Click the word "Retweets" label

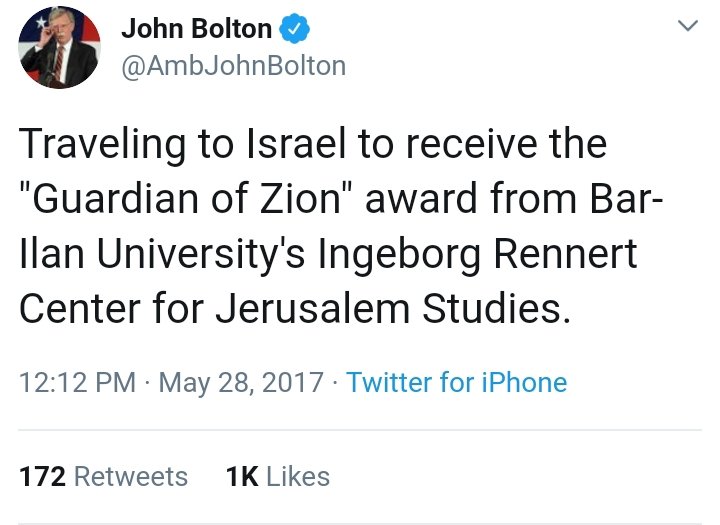click(x=132, y=477)
